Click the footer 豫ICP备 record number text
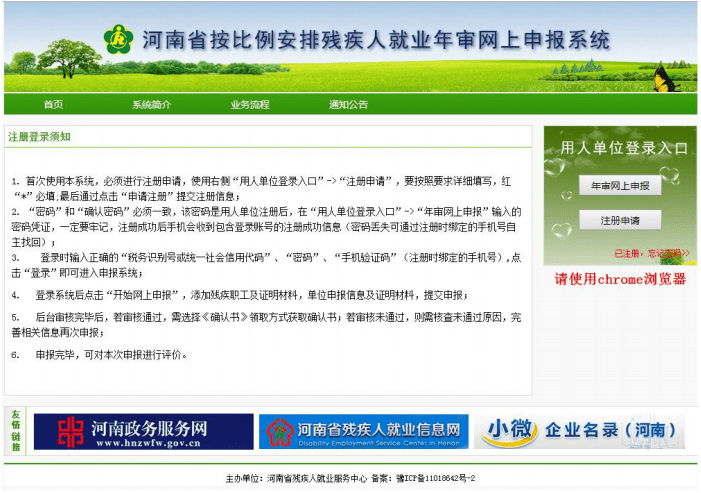The height and width of the screenshot is (493, 701). [435, 479]
